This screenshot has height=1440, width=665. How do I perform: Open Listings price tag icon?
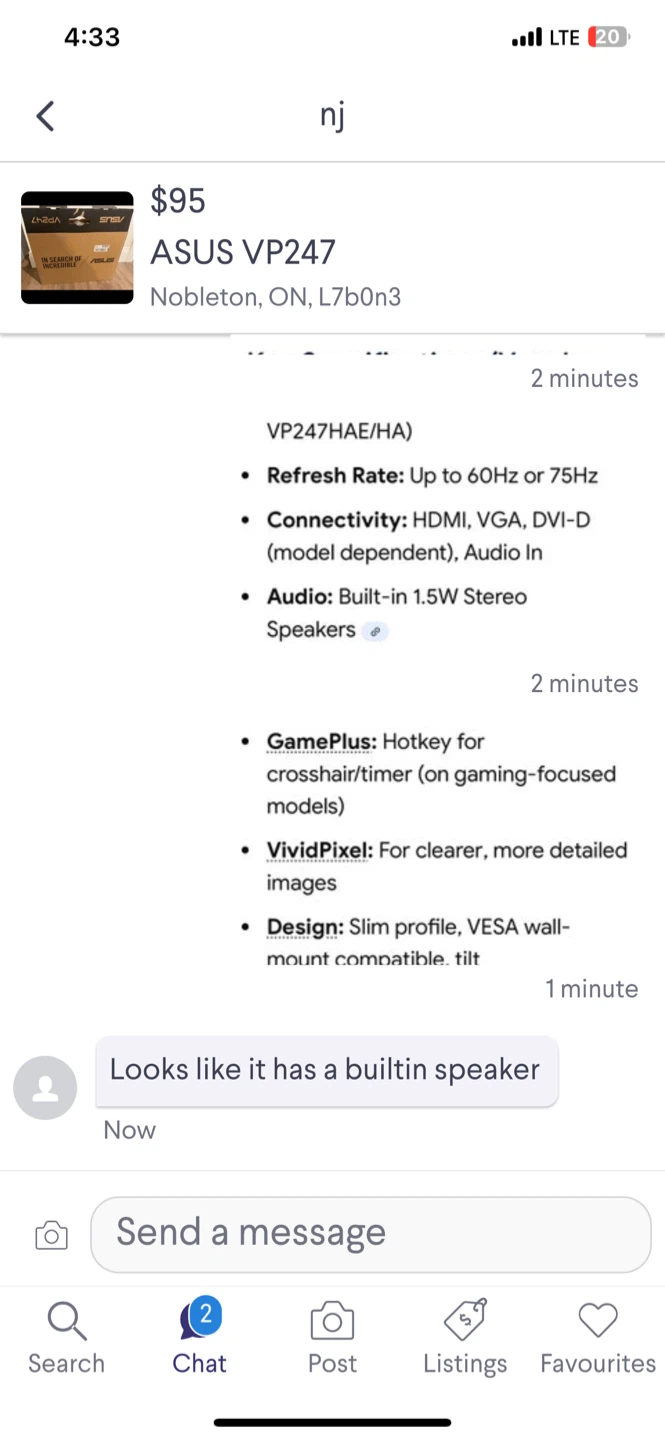click(x=465, y=1322)
